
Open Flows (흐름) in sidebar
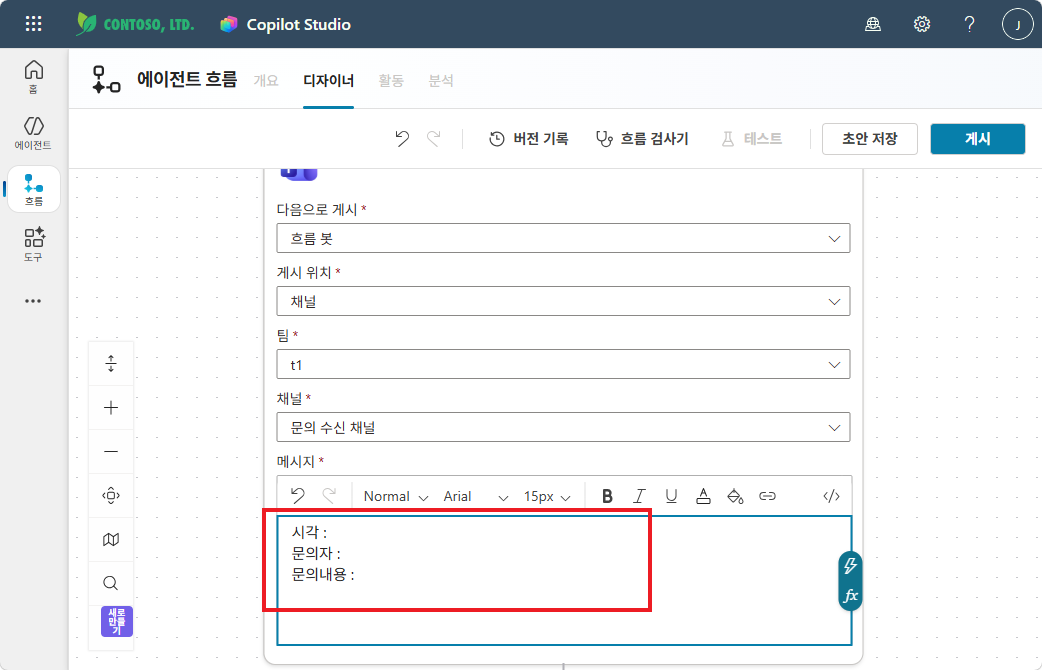click(34, 189)
